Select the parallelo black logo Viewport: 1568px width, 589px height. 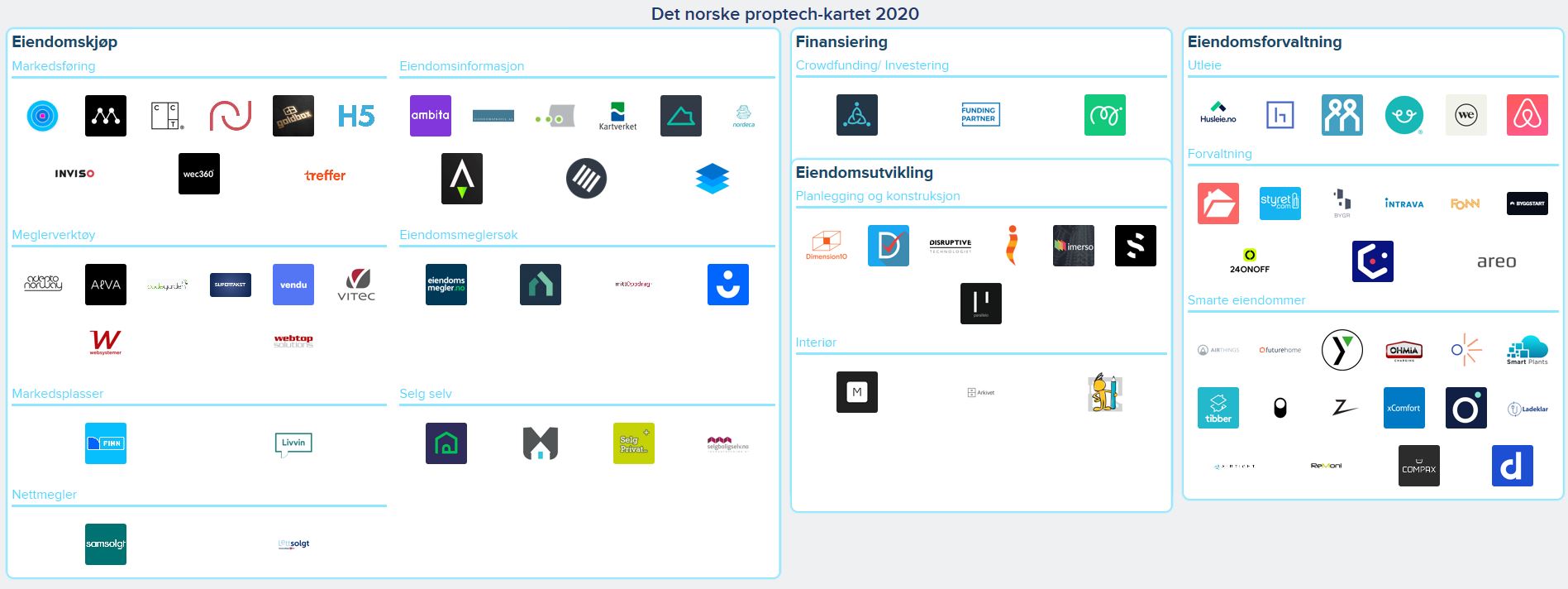click(x=981, y=304)
